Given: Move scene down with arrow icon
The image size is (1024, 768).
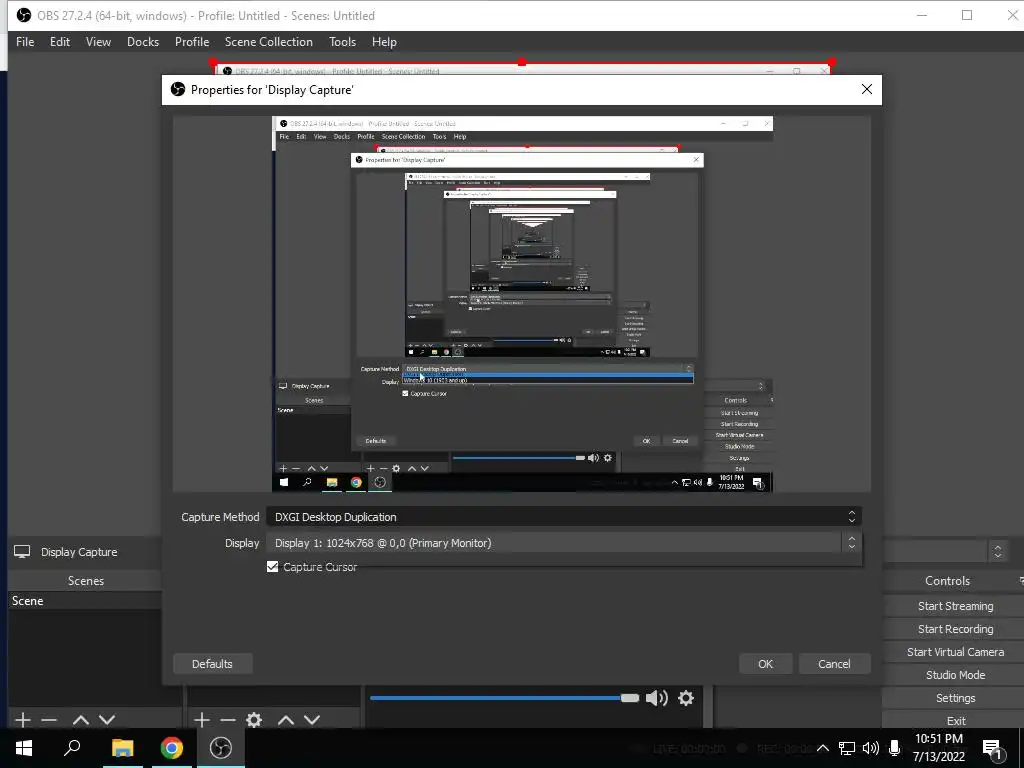Looking at the screenshot, I should (x=107, y=720).
